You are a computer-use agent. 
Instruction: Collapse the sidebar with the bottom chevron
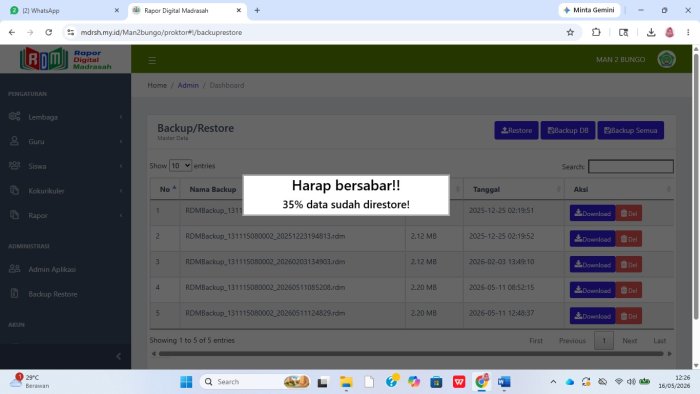click(x=118, y=356)
